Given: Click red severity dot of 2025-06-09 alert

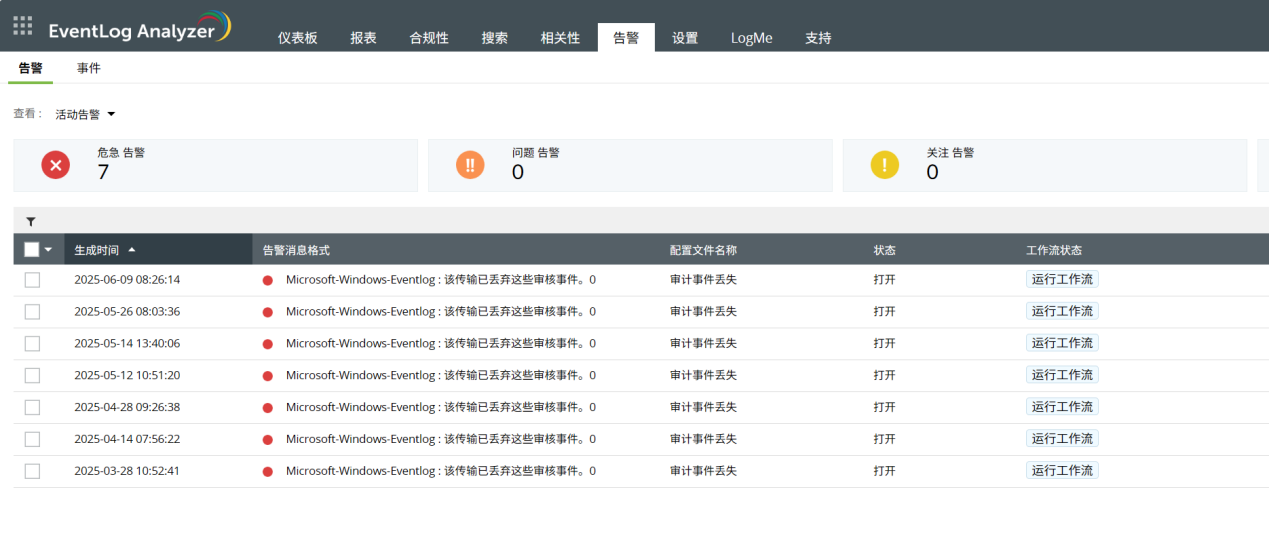Looking at the screenshot, I should click(x=268, y=280).
